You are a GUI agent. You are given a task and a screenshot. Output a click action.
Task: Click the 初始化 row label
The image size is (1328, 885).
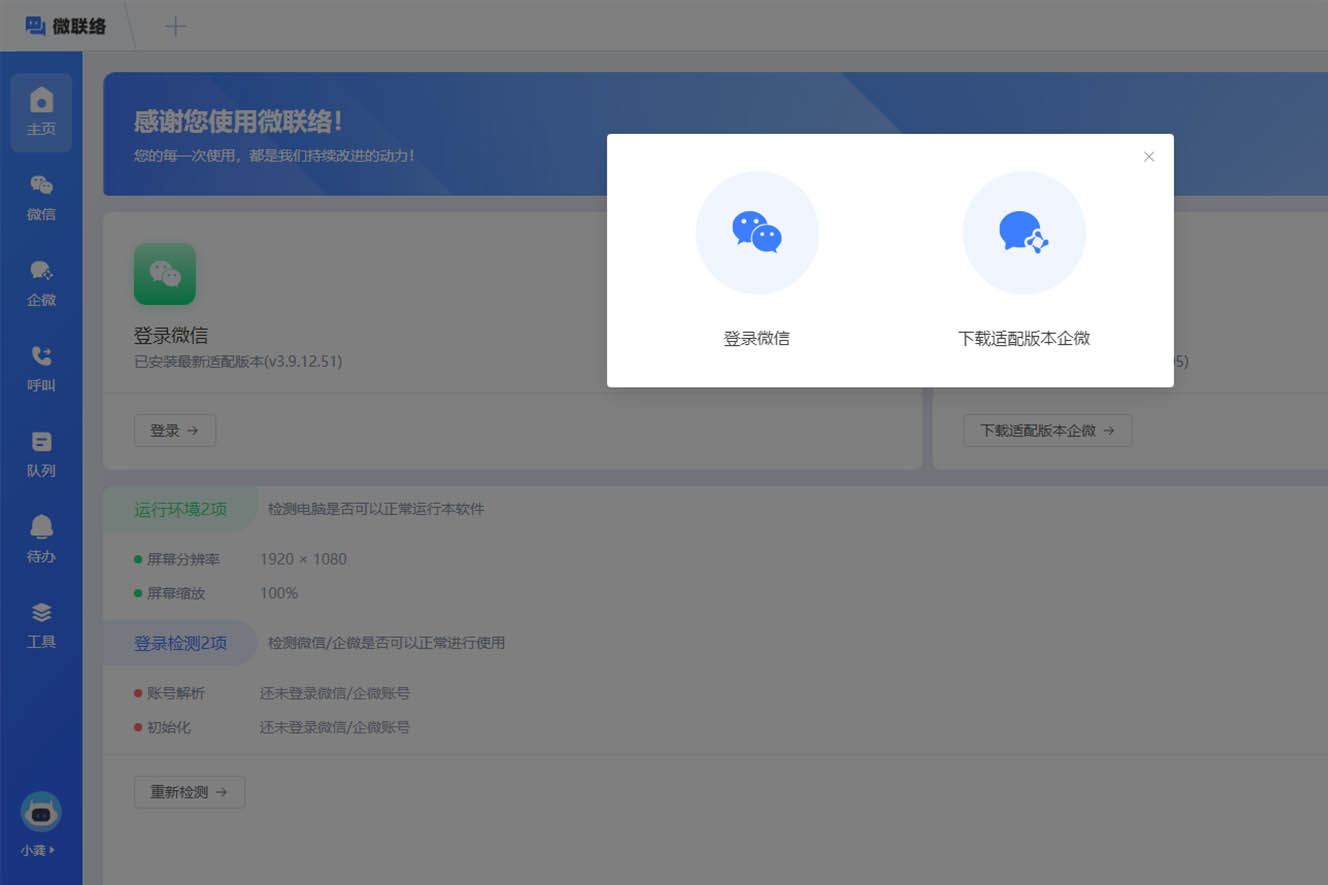pyautogui.click(x=169, y=727)
